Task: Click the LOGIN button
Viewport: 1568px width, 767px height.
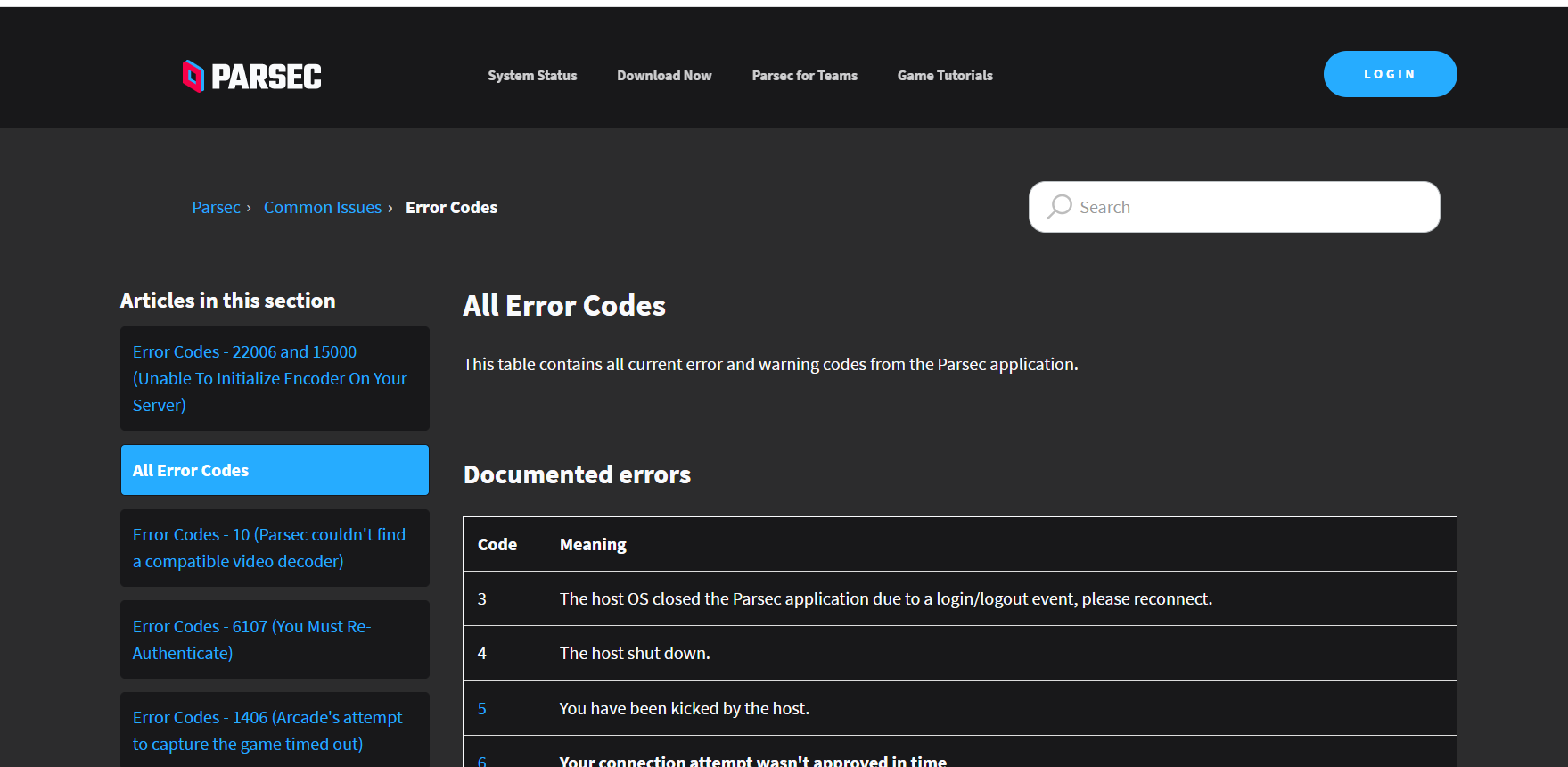Action: coord(1390,74)
